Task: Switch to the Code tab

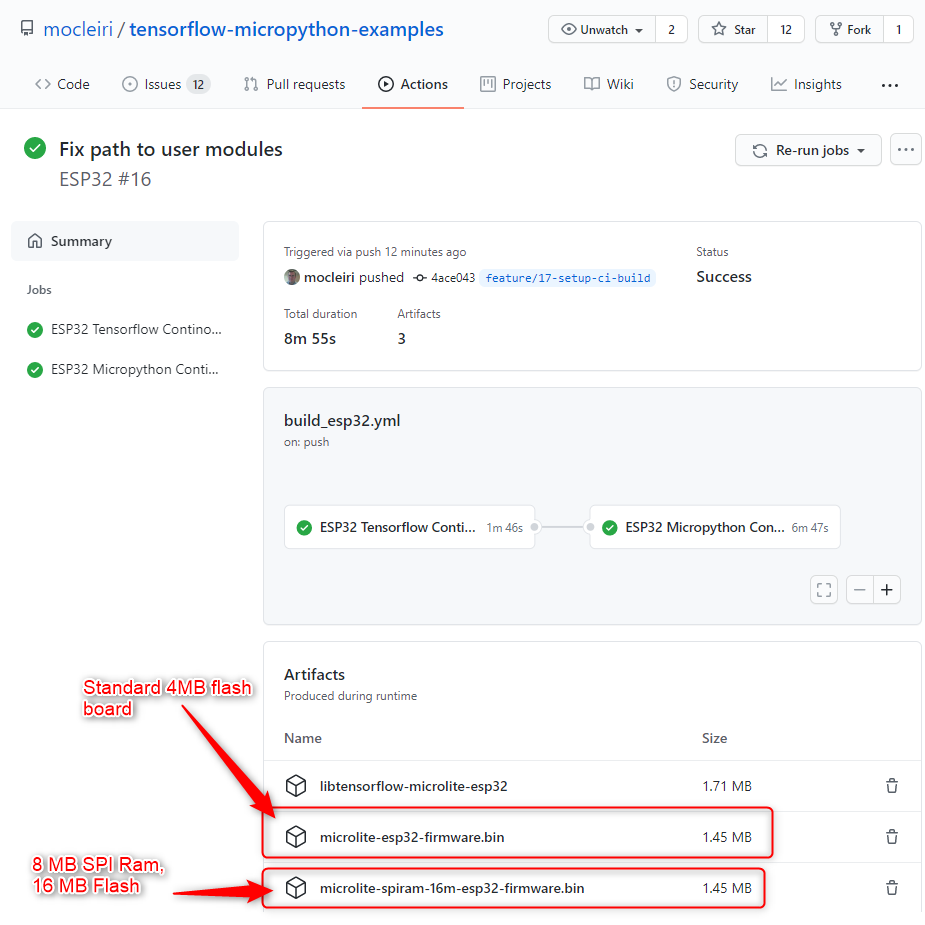Action: (x=62, y=84)
